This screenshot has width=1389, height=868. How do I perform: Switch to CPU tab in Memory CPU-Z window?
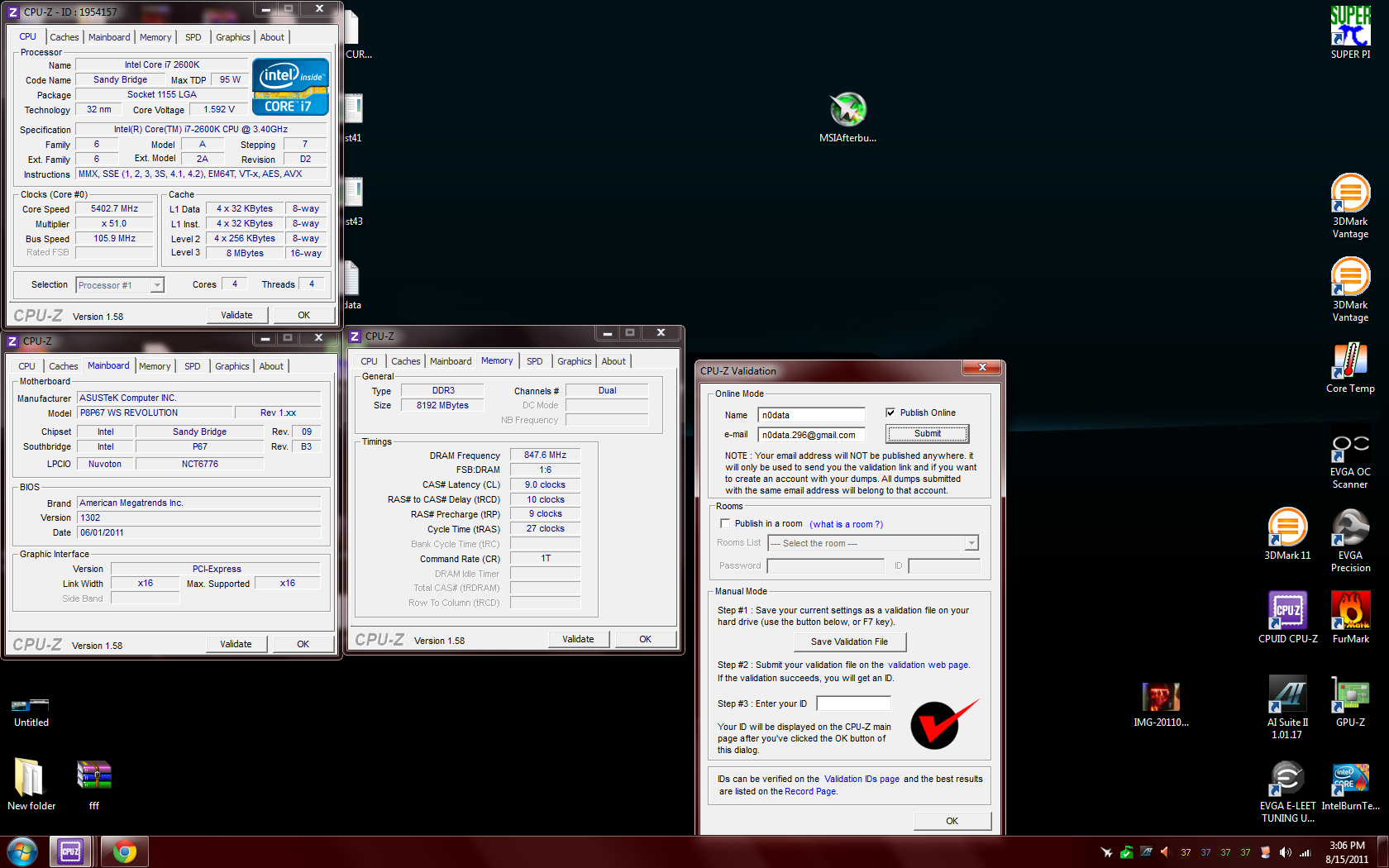coord(369,361)
